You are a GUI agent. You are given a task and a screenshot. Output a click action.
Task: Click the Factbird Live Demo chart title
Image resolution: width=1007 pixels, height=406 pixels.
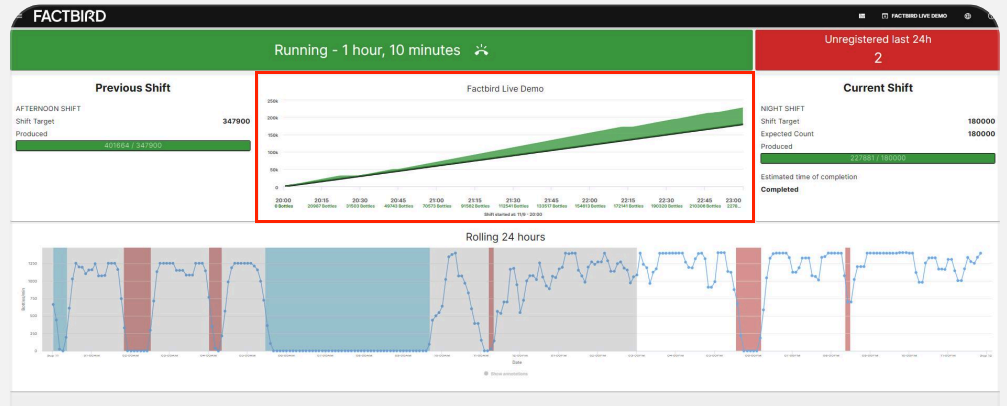tap(505, 89)
